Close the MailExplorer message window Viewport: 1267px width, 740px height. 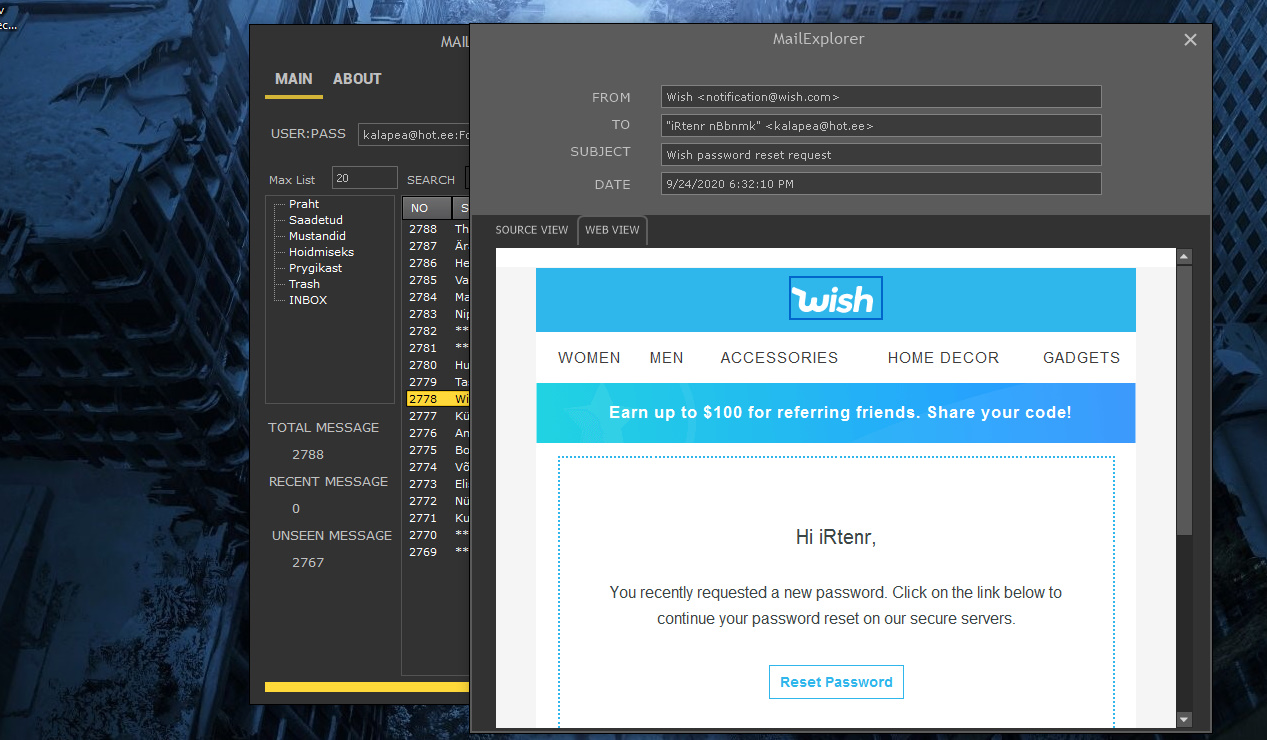[1190, 40]
